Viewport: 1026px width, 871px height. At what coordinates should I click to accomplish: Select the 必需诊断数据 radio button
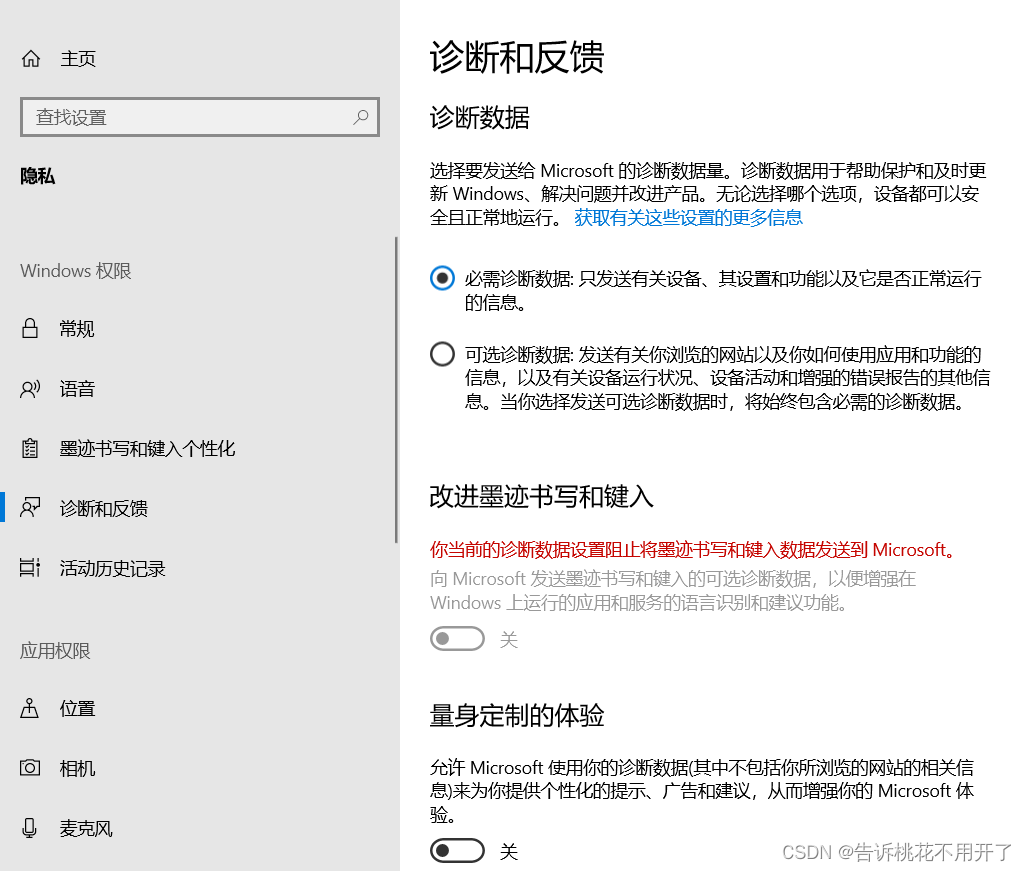[442, 278]
